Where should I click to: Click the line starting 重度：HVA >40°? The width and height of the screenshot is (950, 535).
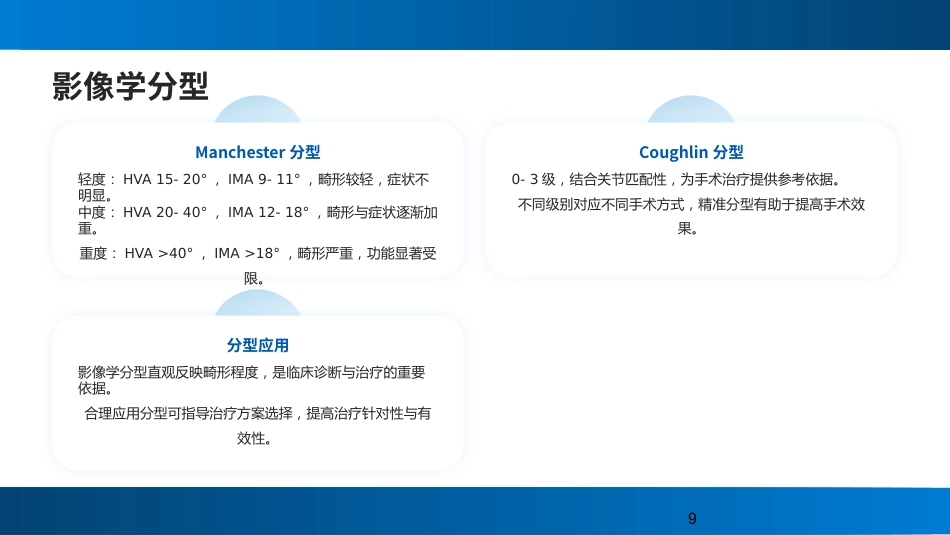pyautogui.click(x=257, y=265)
